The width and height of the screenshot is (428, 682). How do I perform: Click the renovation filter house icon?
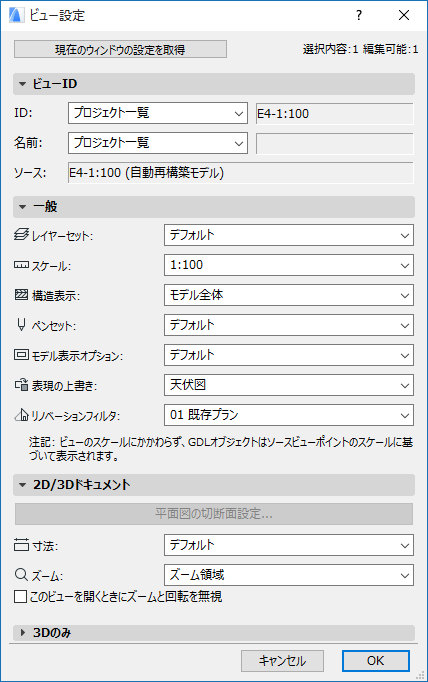click(21, 415)
